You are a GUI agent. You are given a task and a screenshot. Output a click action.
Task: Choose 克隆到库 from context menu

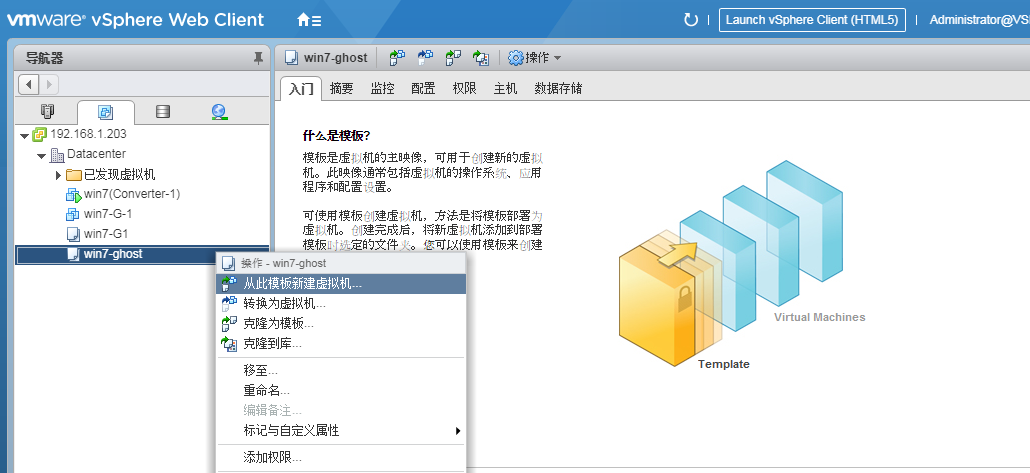(341, 344)
